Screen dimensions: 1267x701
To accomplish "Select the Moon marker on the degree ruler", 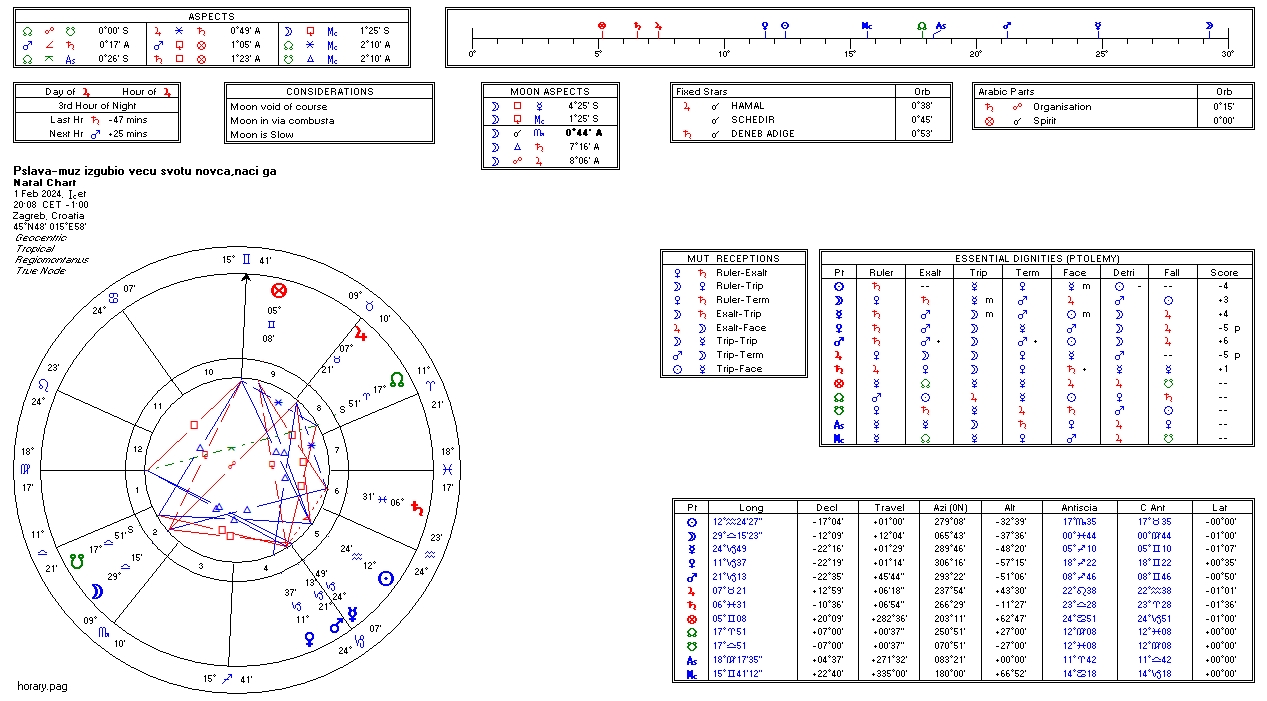I will point(1209,26).
